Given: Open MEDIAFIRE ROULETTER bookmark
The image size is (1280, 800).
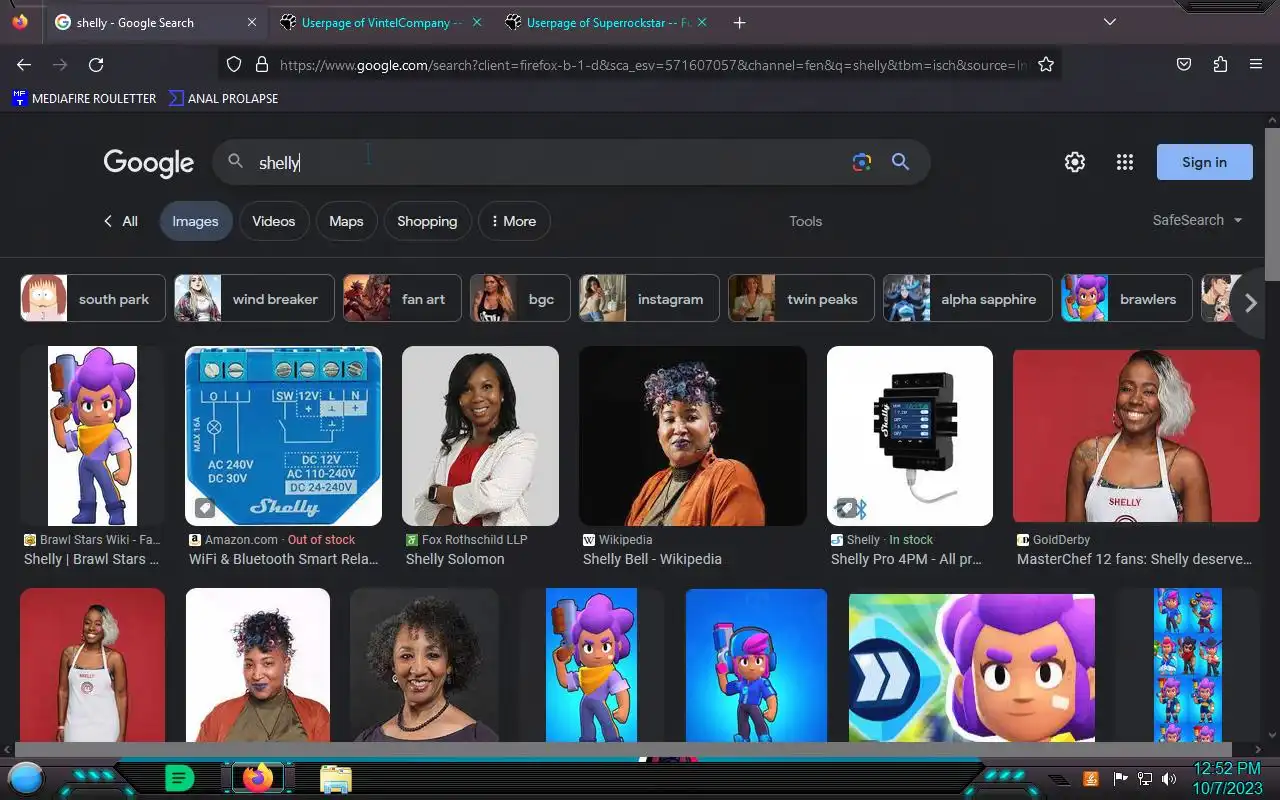Looking at the screenshot, I should point(84,98).
